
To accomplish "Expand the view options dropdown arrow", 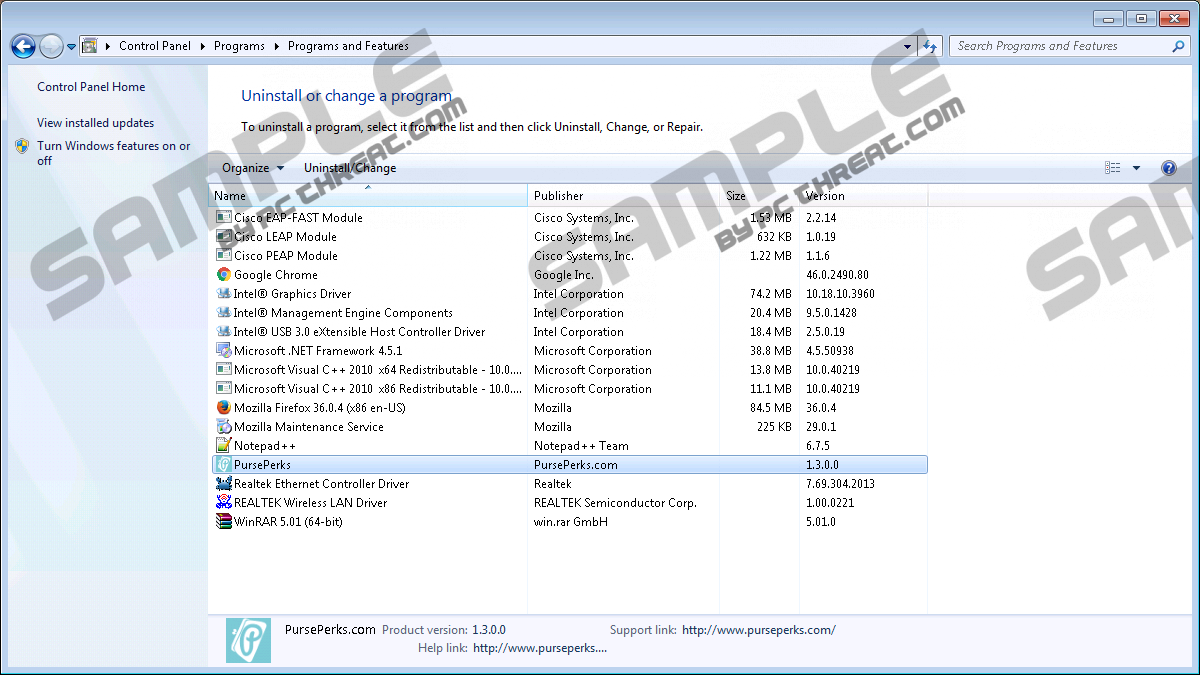I will pyautogui.click(x=1136, y=168).
